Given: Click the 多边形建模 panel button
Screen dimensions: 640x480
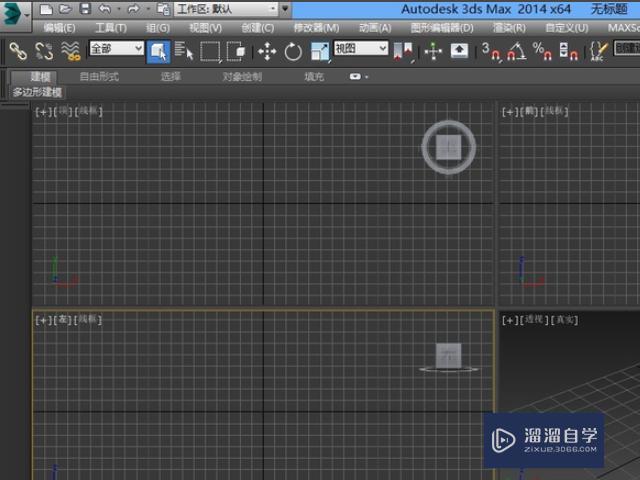Looking at the screenshot, I should click(x=37, y=92).
